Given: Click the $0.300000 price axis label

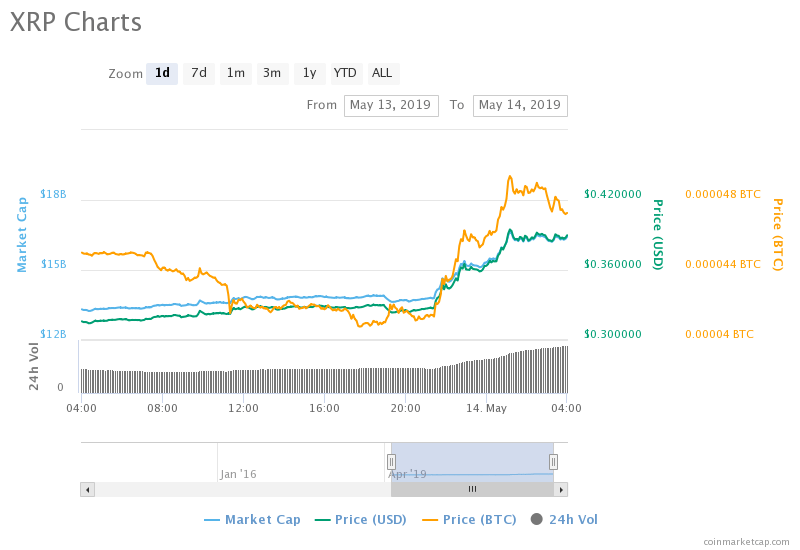Looking at the screenshot, I should click(613, 334).
